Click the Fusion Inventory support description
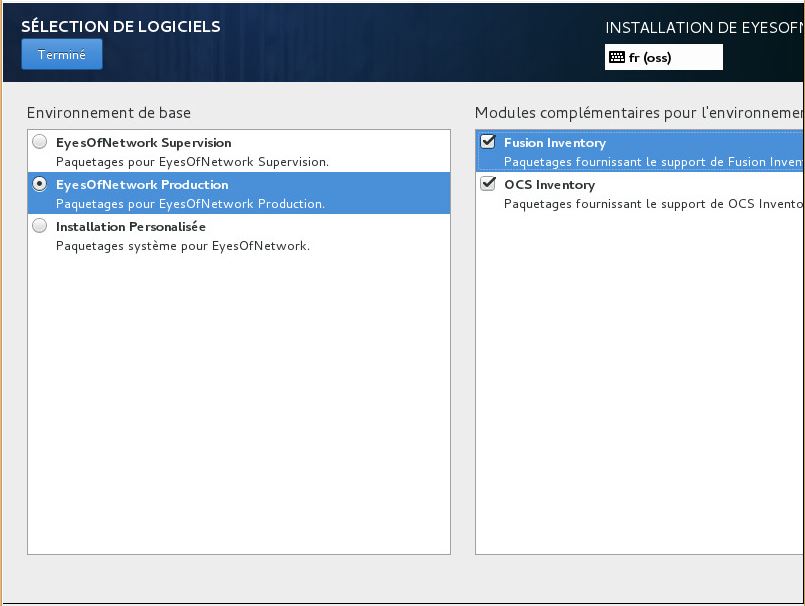Image resolution: width=805 pixels, height=606 pixels. click(x=654, y=162)
